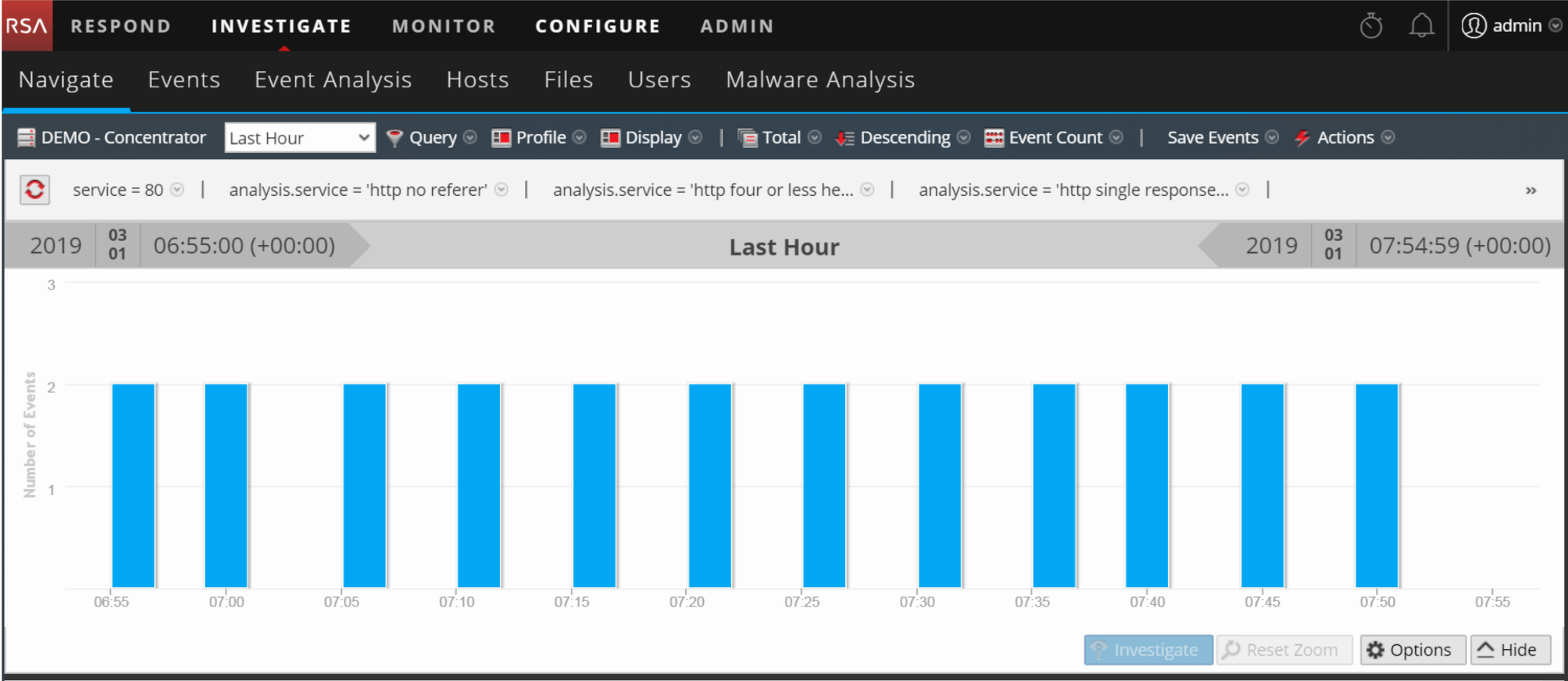1568x681 pixels.
Task: Open the Event Count dropdown
Action: tap(1053, 138)
